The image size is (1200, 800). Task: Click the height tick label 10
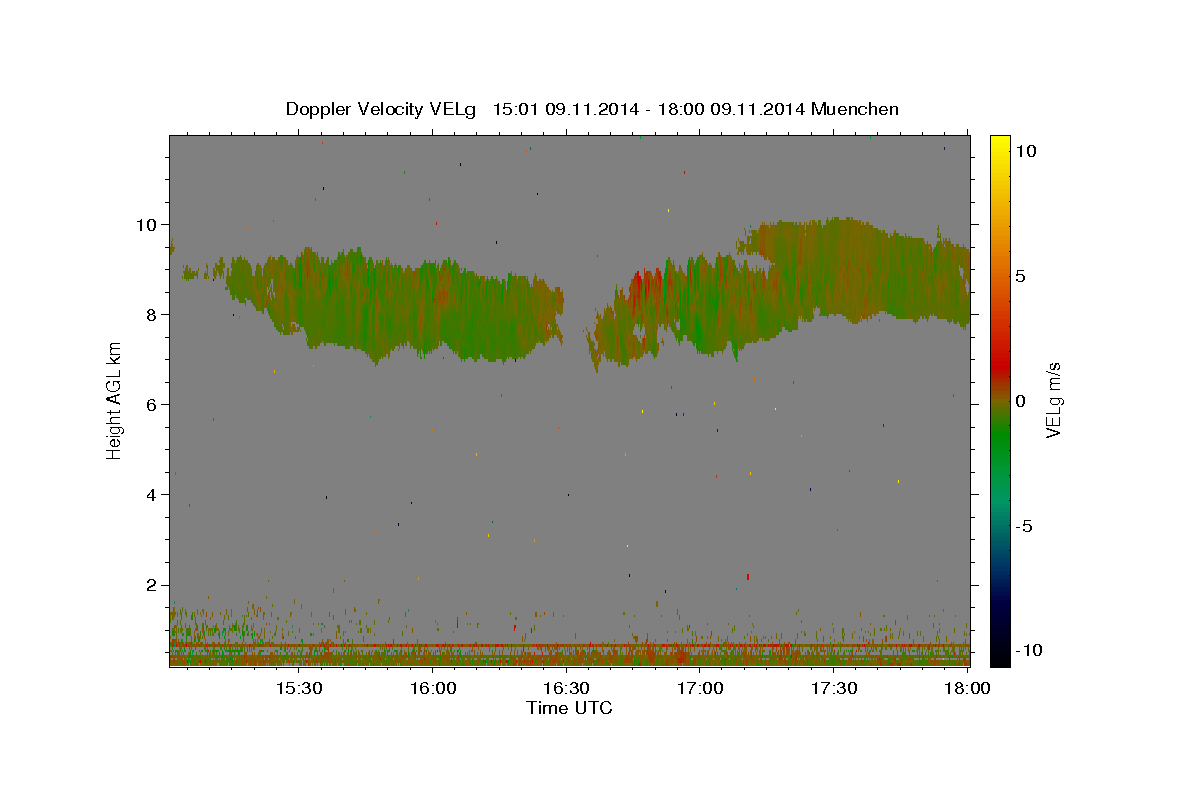tap(146, 224)
